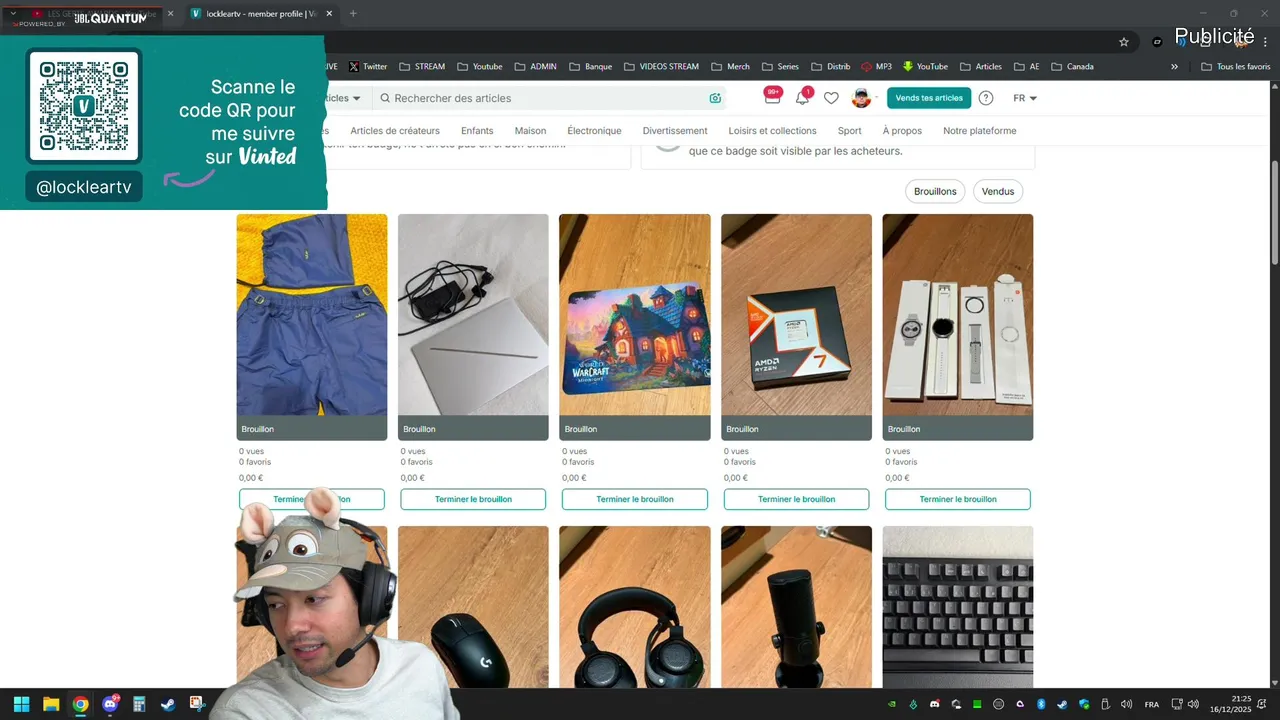This screenshot has width=1280, height=720.
Task: Click the Bluetooth tray icon
Action: coord(1040,704)
